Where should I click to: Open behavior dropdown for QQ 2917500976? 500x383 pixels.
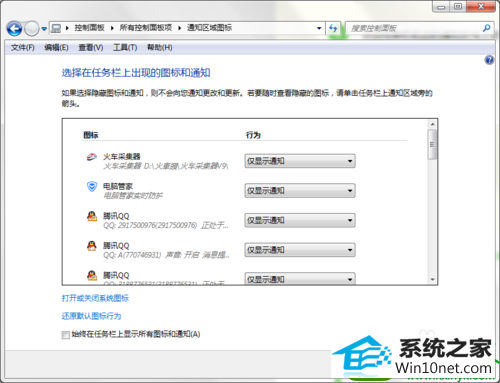tap(300, 220)
